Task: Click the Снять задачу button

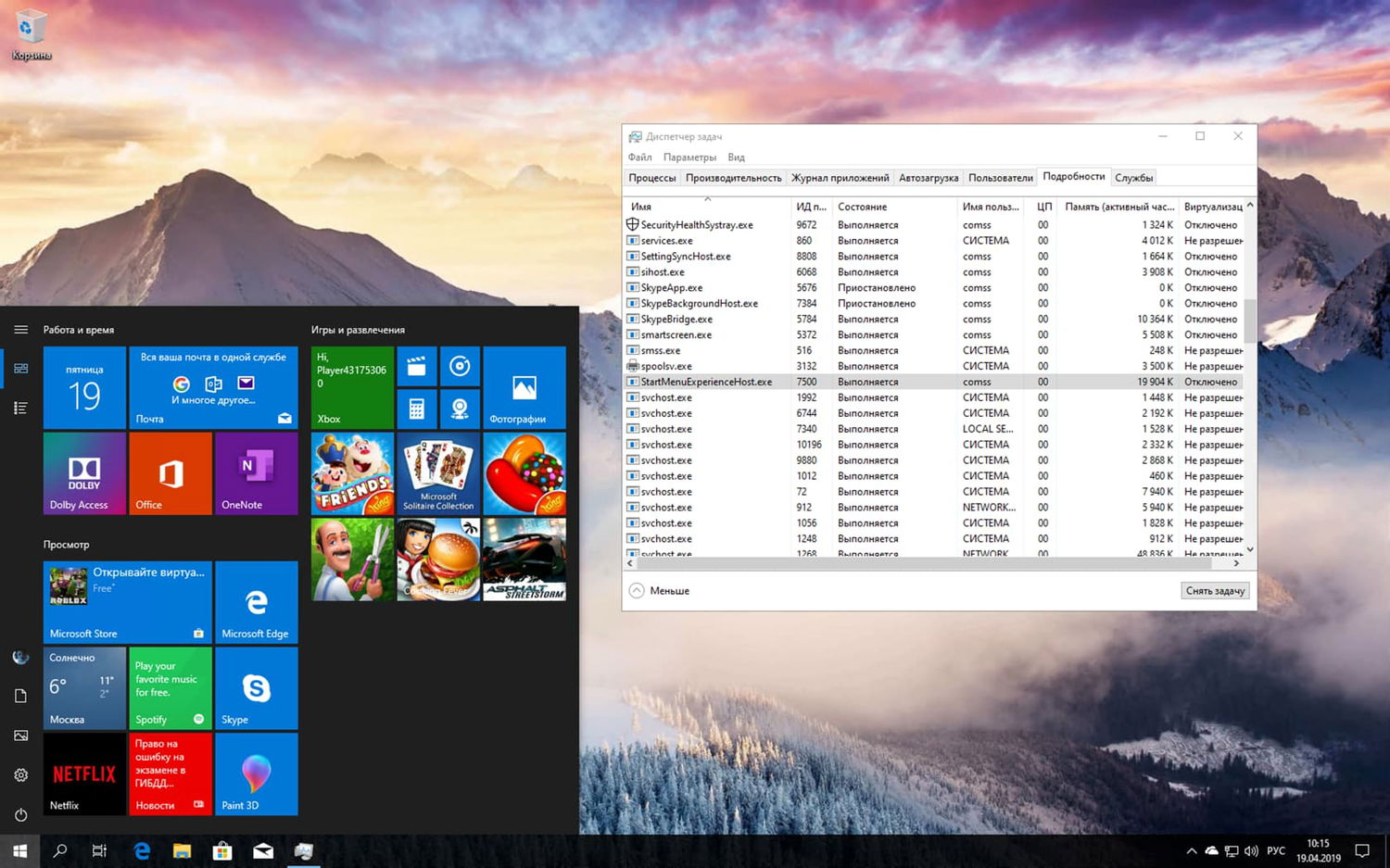Action: tap(1216, 591)
